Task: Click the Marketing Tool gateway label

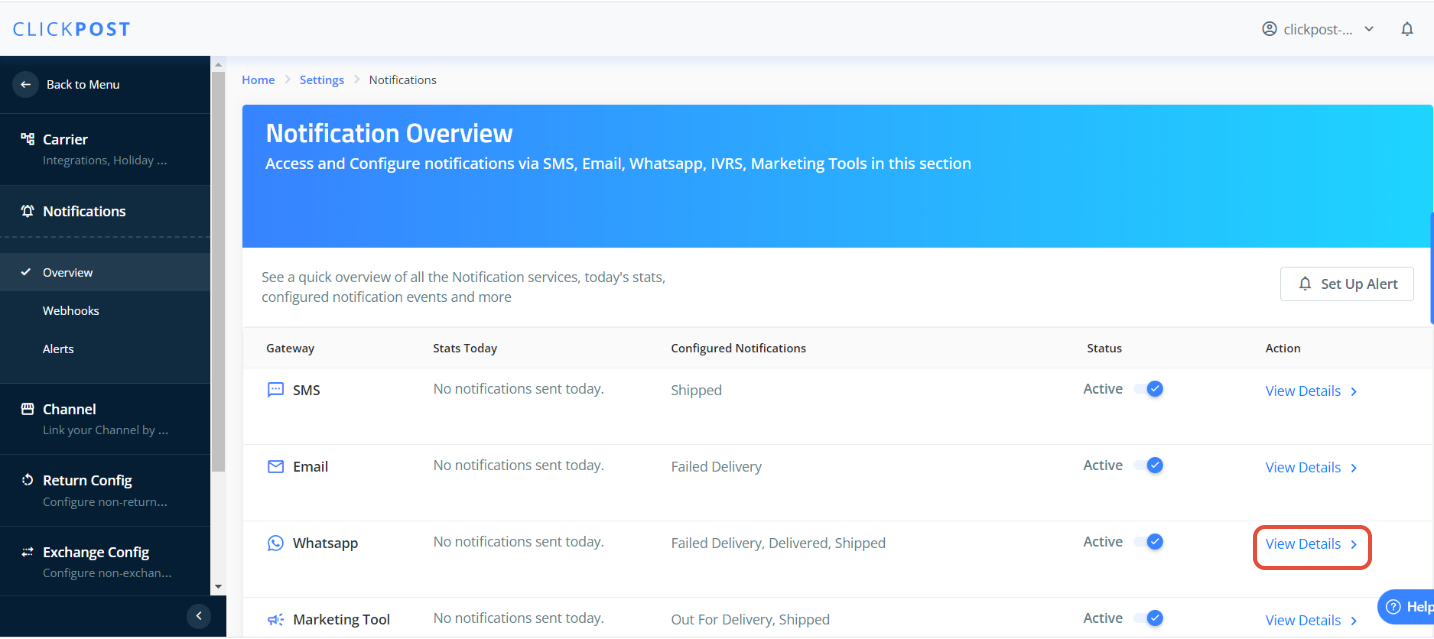Action: point(341,620)
